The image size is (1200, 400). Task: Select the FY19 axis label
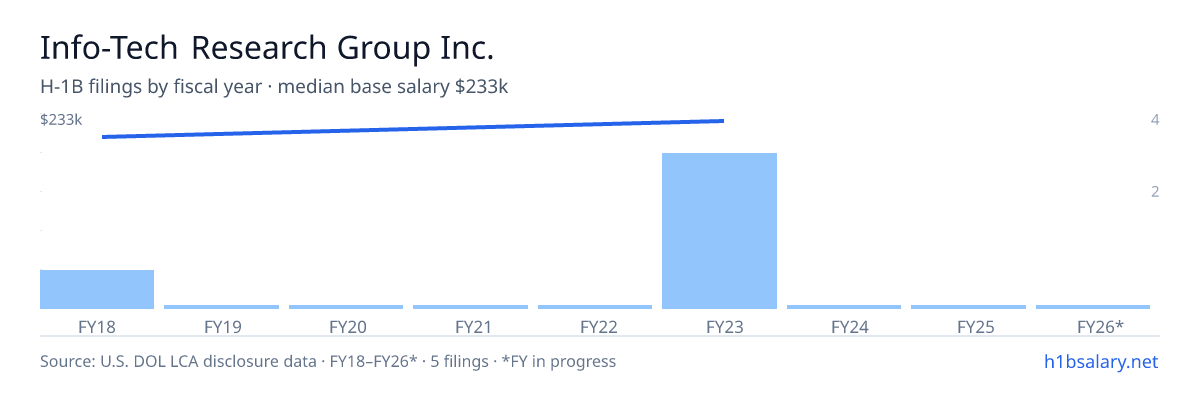tap(221, 327)
